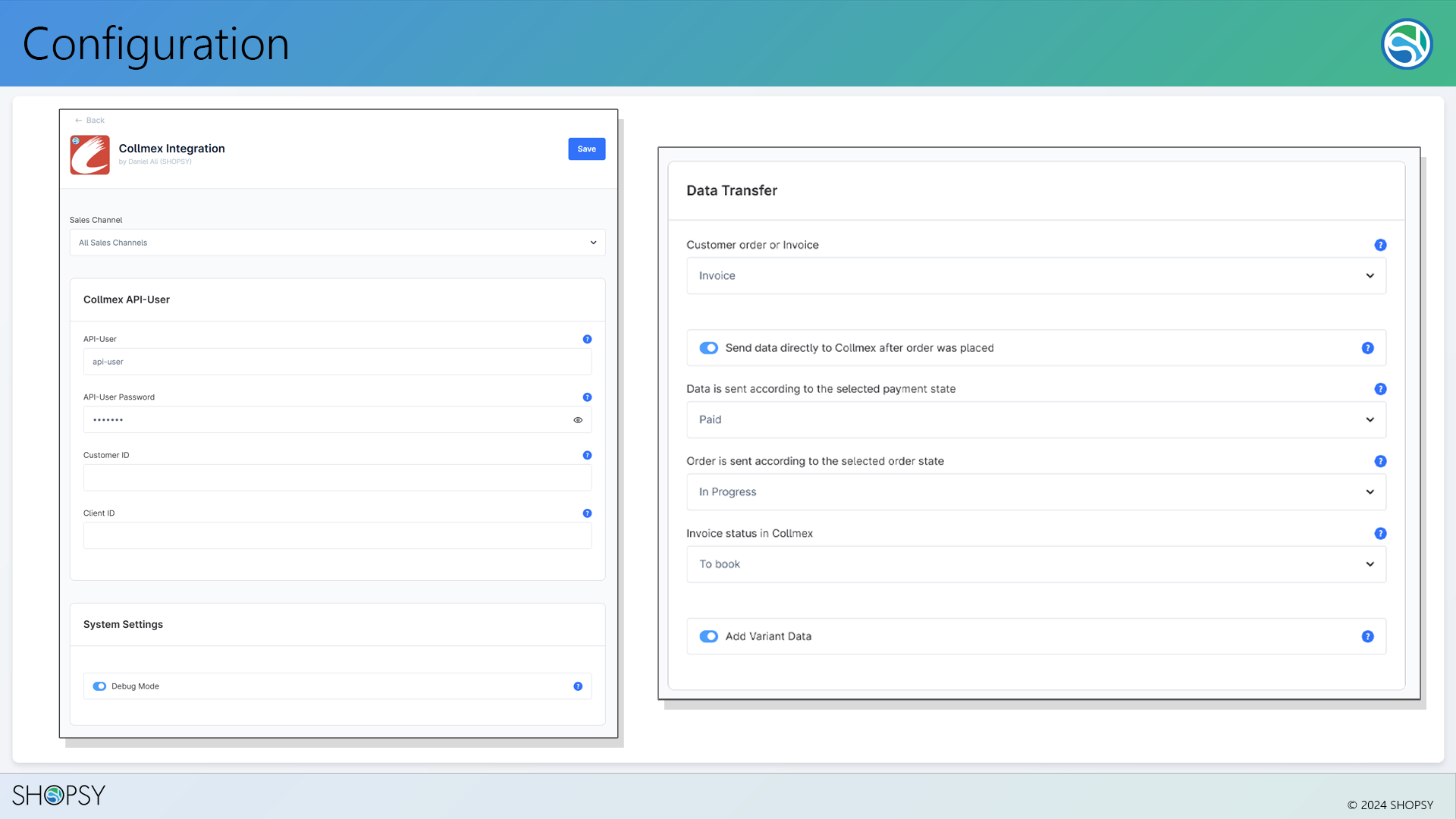Click the Save button

pos(586,149)
